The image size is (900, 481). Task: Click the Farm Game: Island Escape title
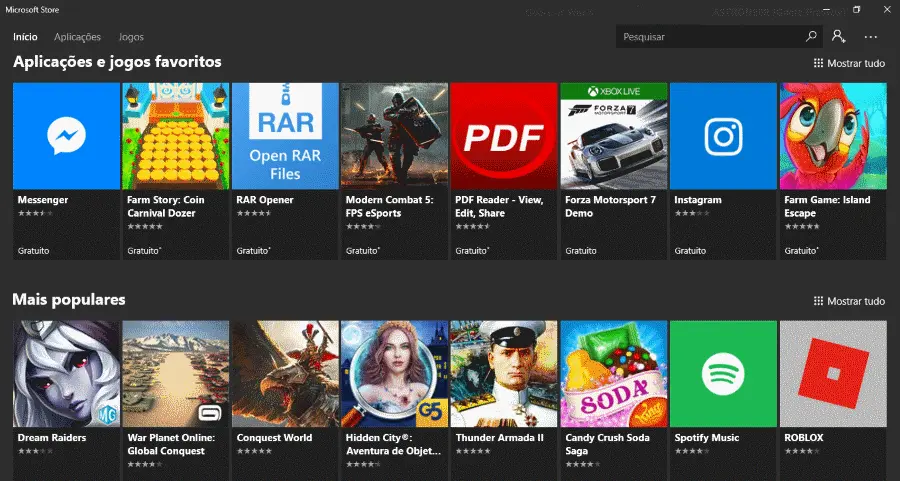coord(827,207)
